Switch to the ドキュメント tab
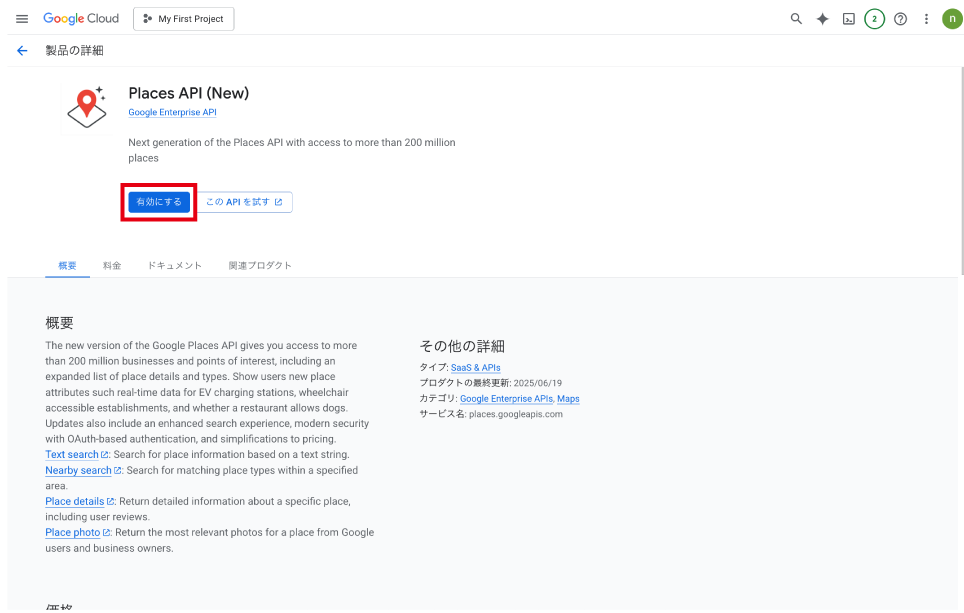 [174, 266]
